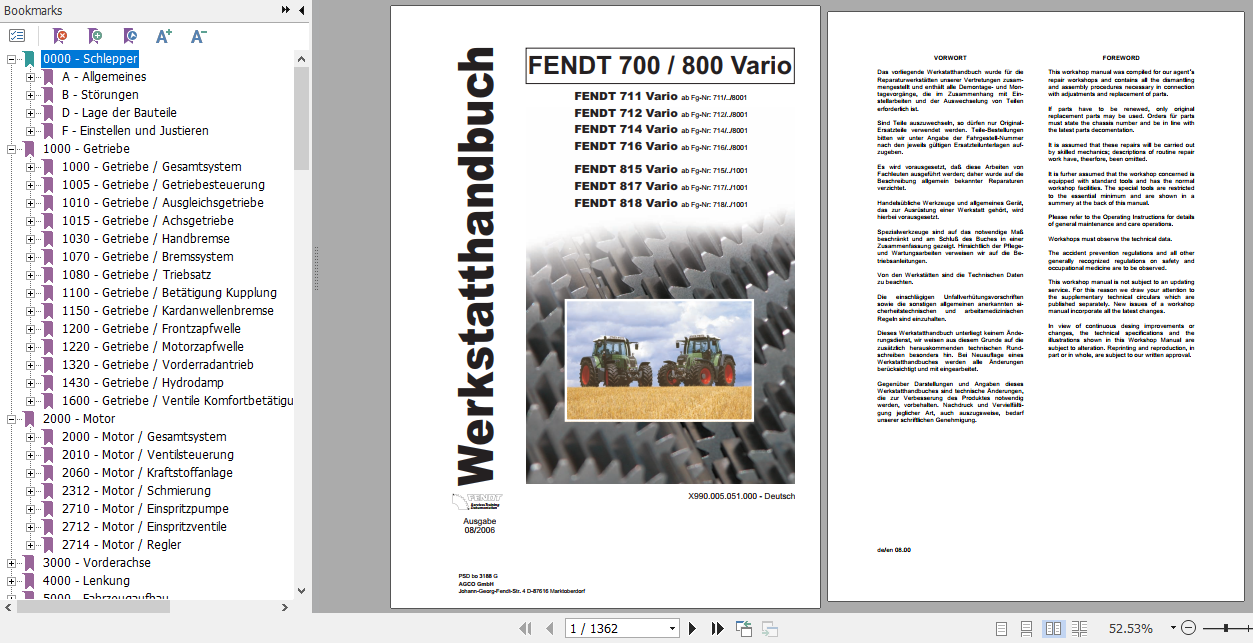The image size is (1253, 643).
Task: Open 1010 - Getriebe / Ausgleichsgetriebe bookmark
Action: [x=162, y=203]
